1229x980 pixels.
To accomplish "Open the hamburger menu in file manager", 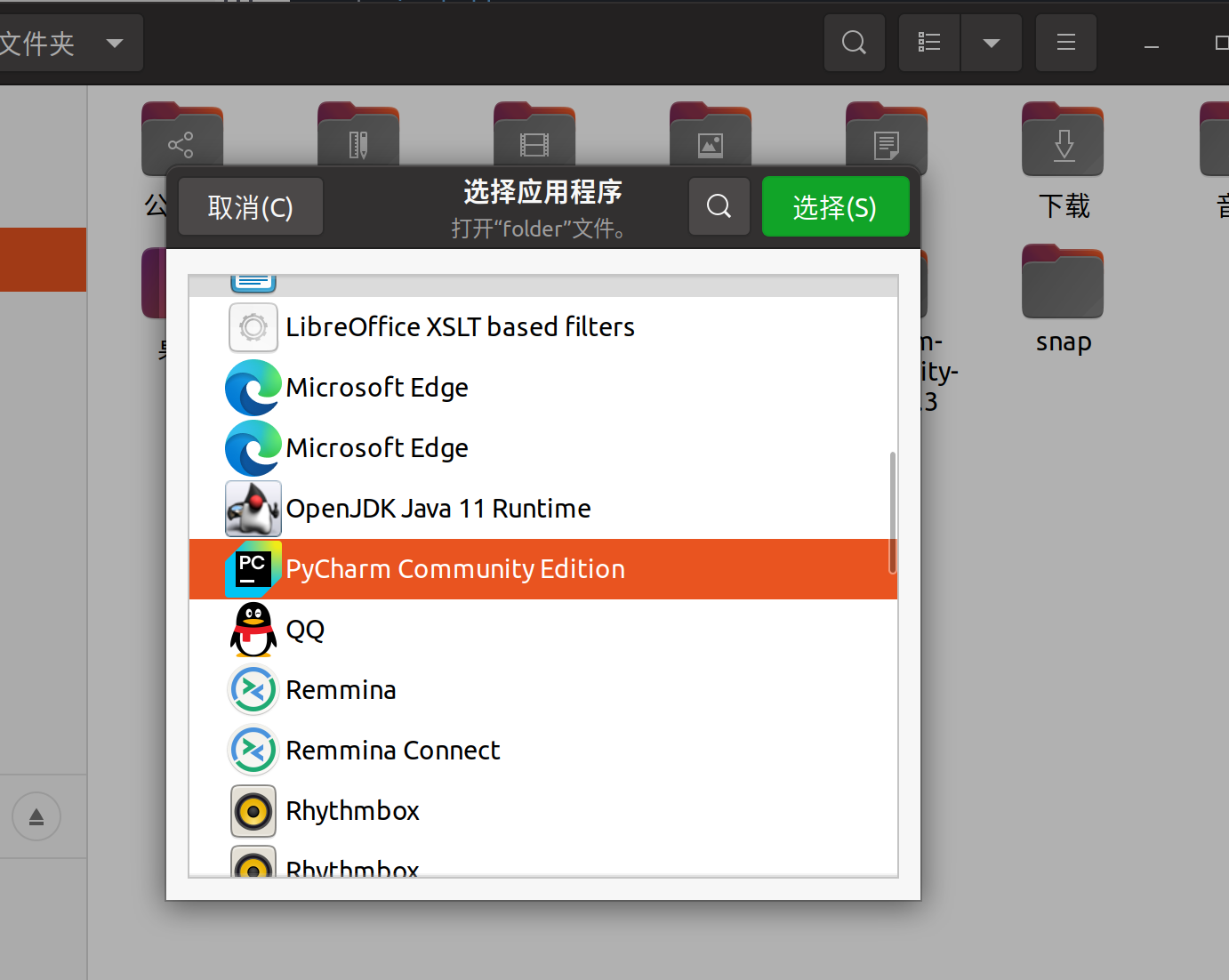I will (1066, 43).
